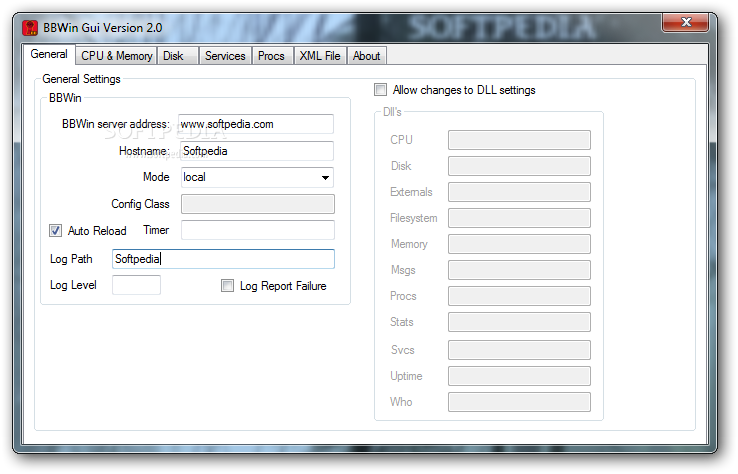Expand the Mode dropdown arrow
The image size is (738, 474).
325,177
